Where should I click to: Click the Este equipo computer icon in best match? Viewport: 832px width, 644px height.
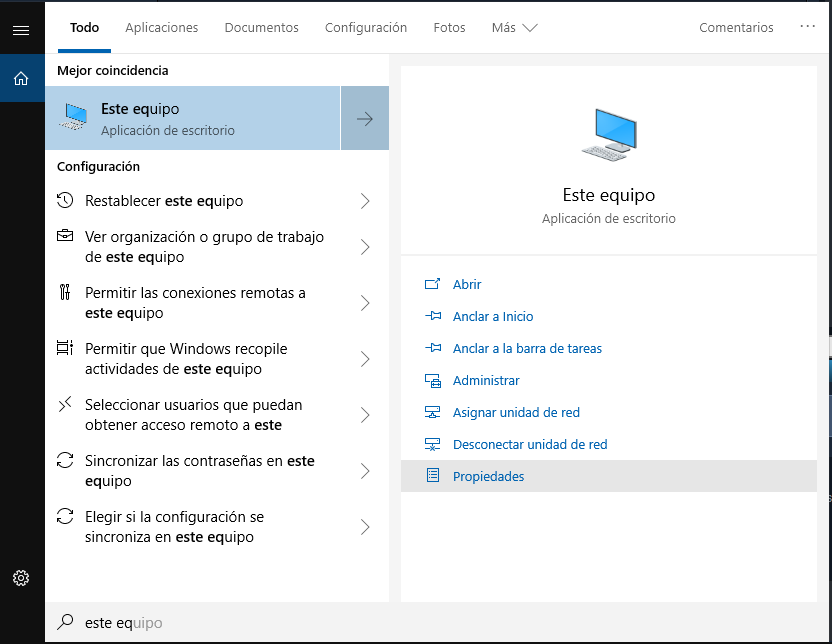(x=73, y=118)
